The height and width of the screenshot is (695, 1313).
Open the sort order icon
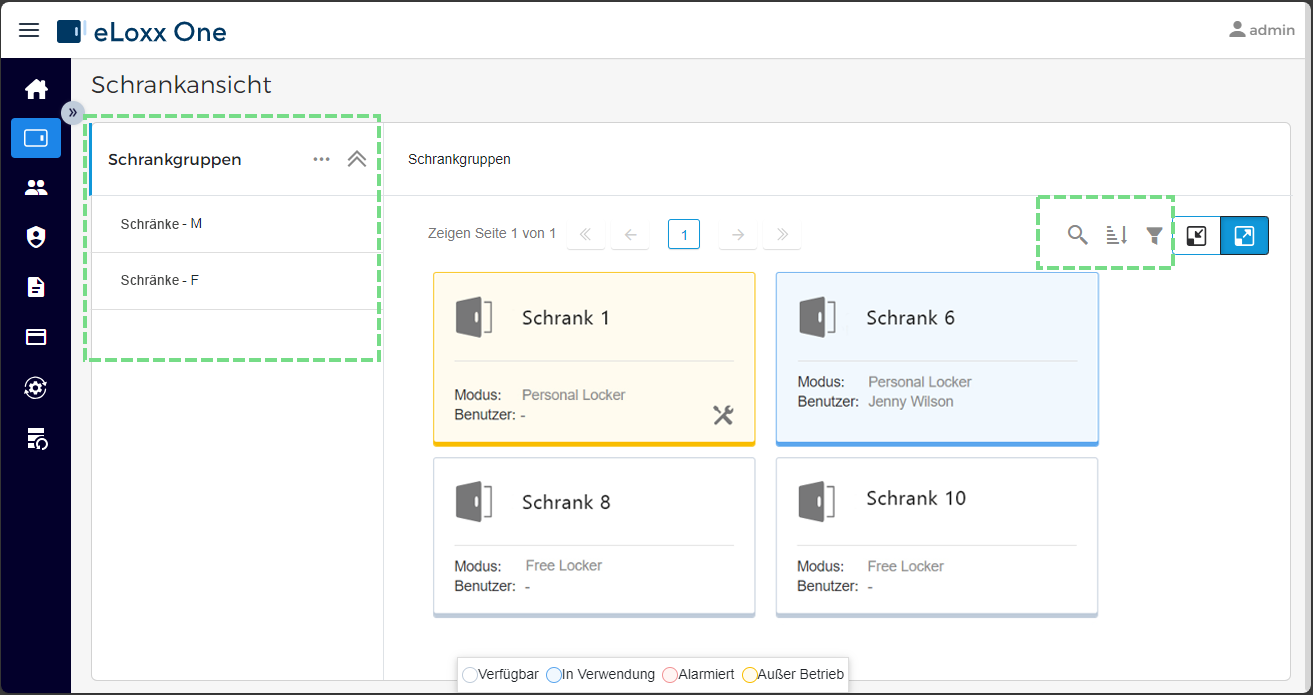[1116, 235]
